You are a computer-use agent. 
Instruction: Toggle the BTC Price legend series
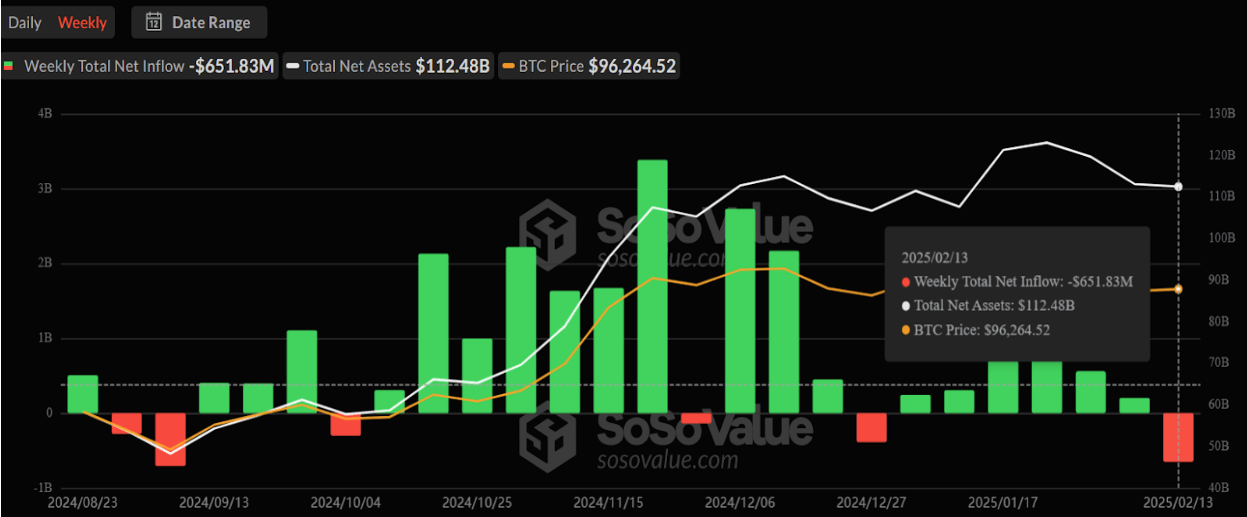(590, 66)
